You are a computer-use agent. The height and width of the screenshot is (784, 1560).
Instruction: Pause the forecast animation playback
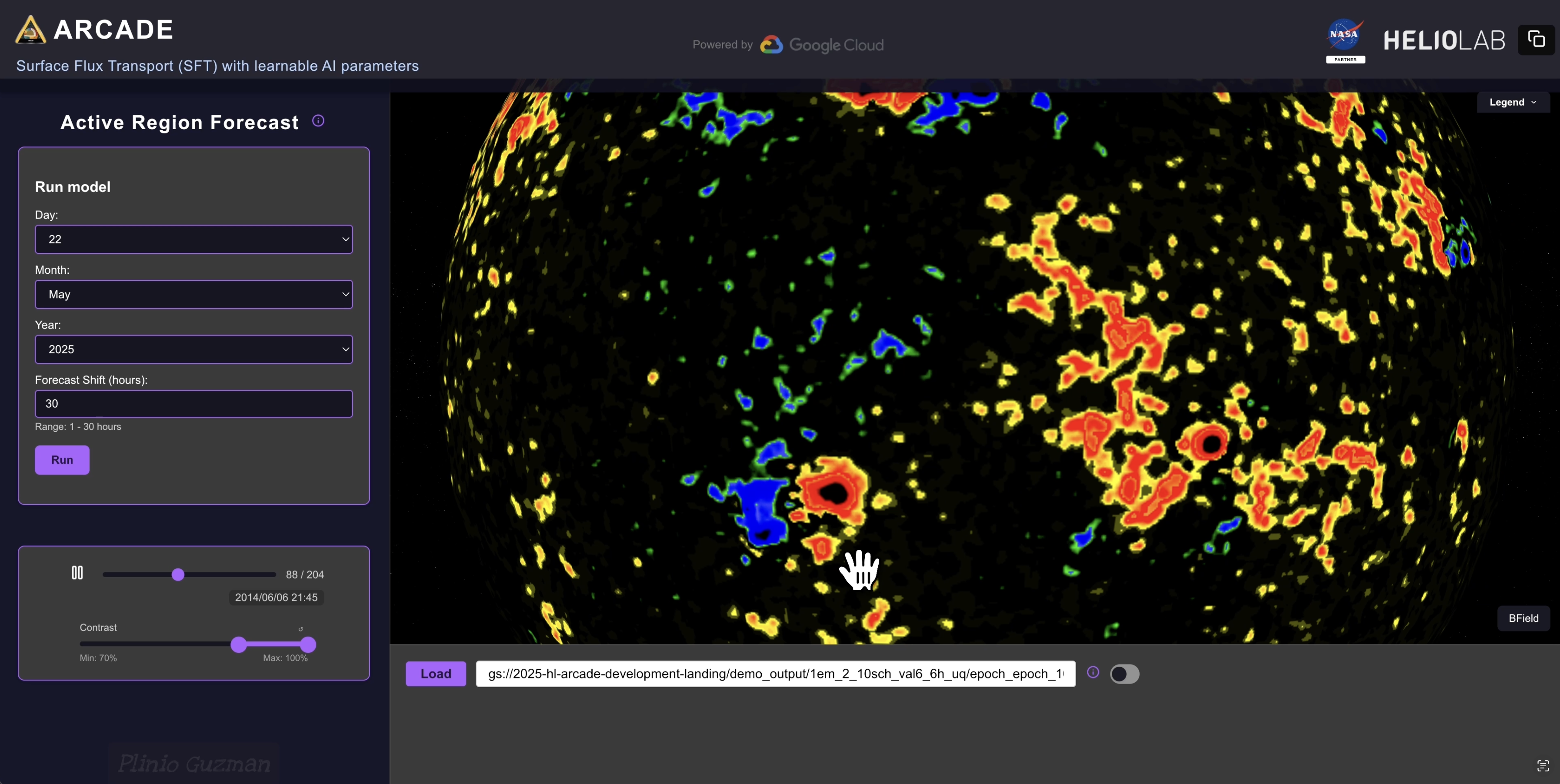click(77, 573)
